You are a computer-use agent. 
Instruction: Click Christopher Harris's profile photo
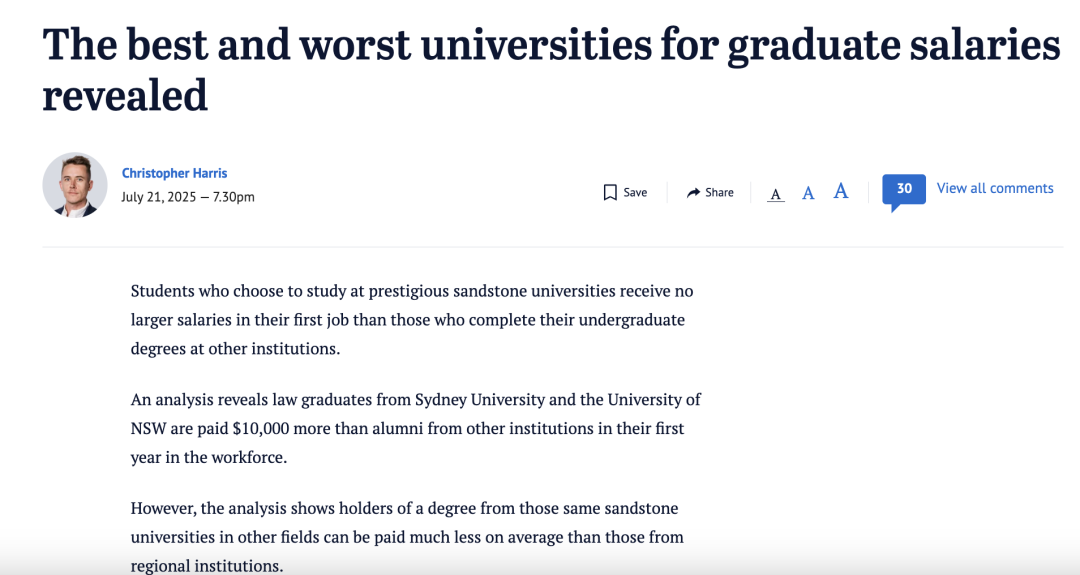(75, 185)
